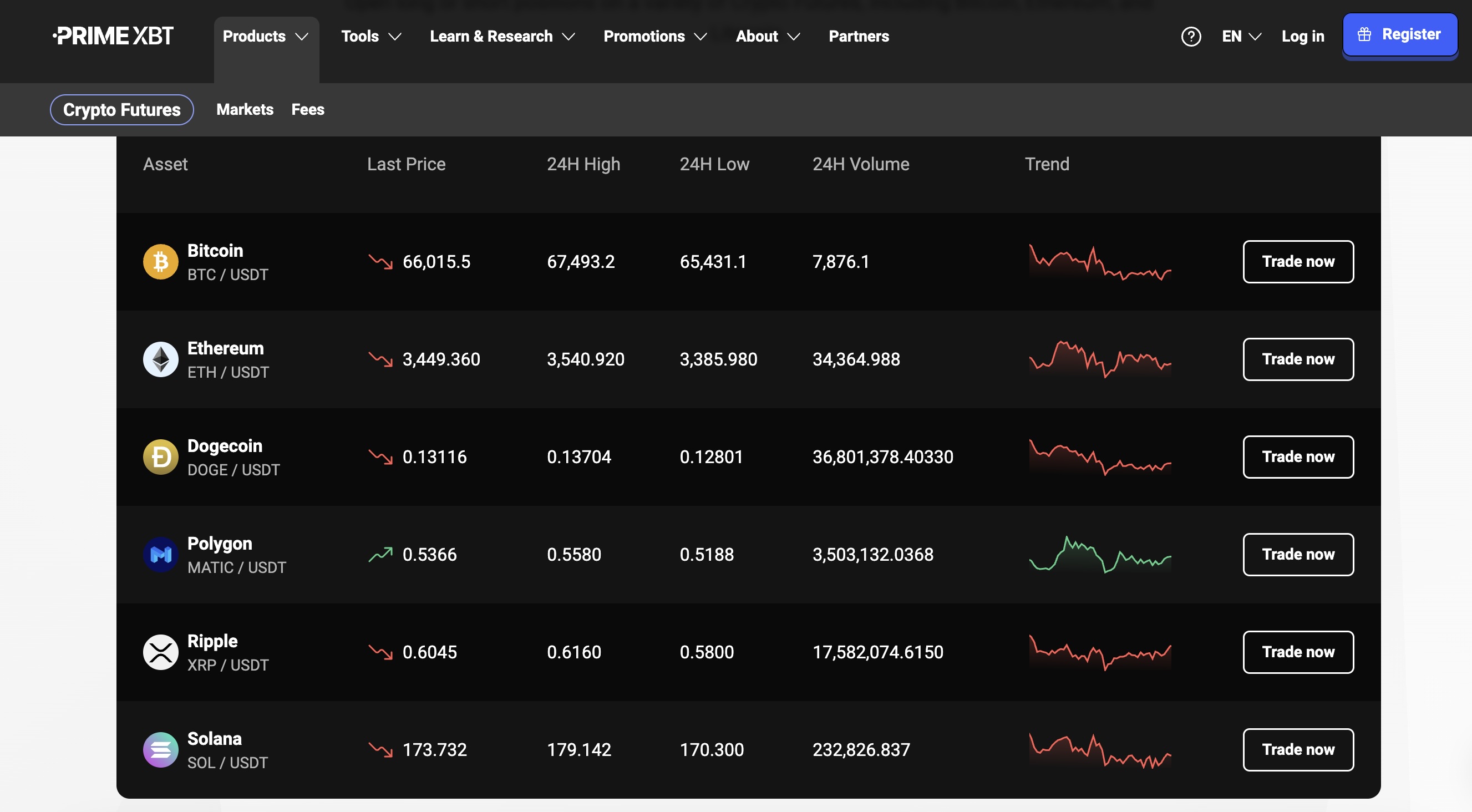The height and width of the screenshot is (812, 1472).
Task: Open the Ripple trend sparkline chart
Action: point(1100,652)
